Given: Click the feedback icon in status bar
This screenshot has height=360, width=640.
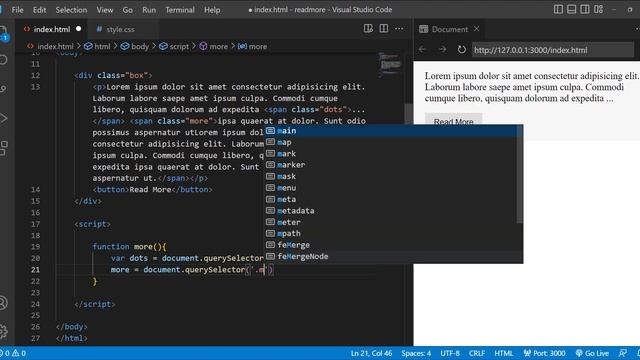Looking at the screenshot, I should (622, 353).
